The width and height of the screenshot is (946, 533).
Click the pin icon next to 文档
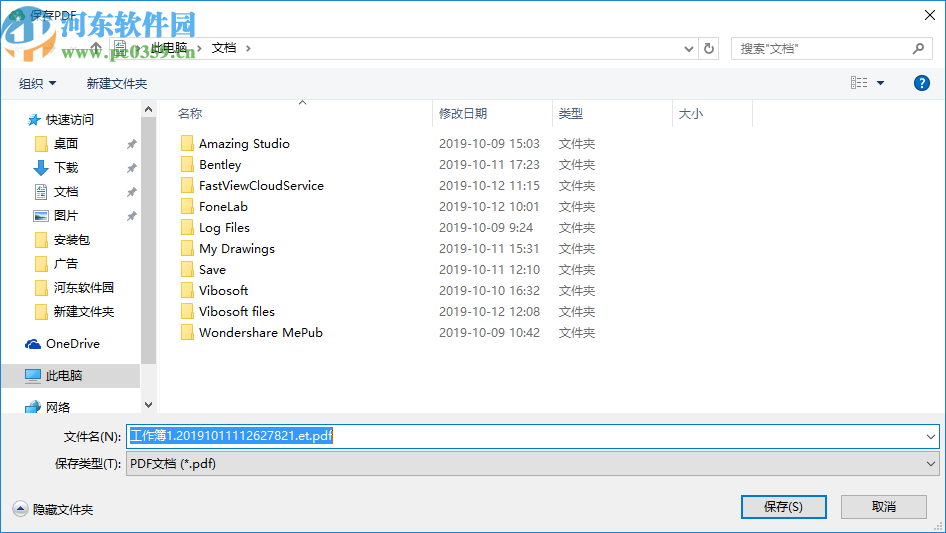[x=131, y=193]
